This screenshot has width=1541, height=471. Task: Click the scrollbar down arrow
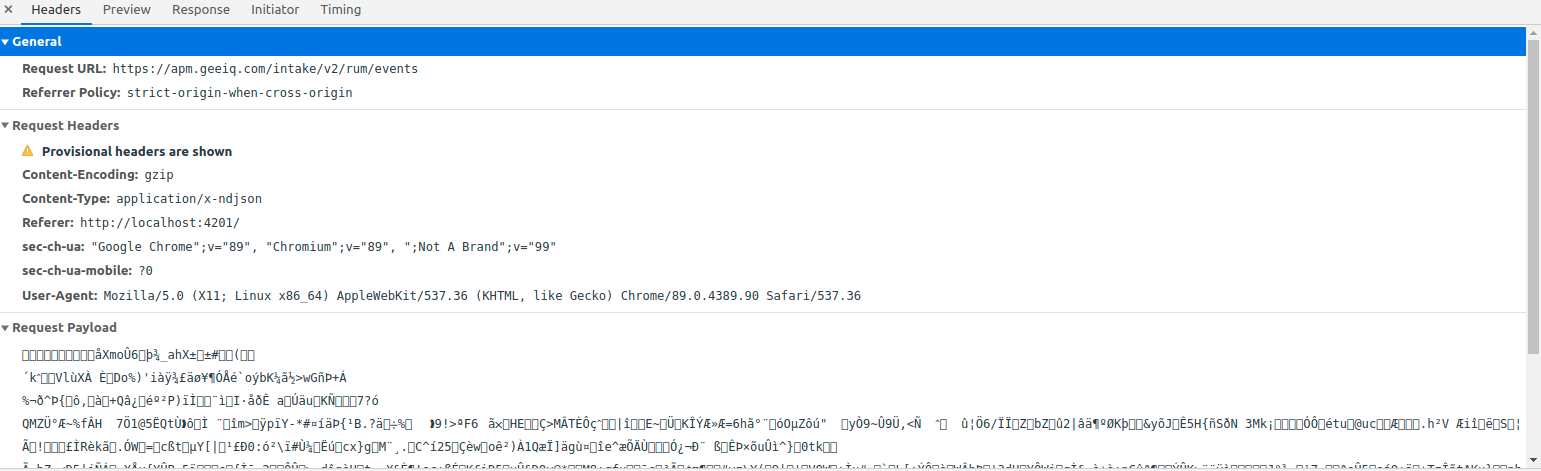click(x=1534, y=464)
